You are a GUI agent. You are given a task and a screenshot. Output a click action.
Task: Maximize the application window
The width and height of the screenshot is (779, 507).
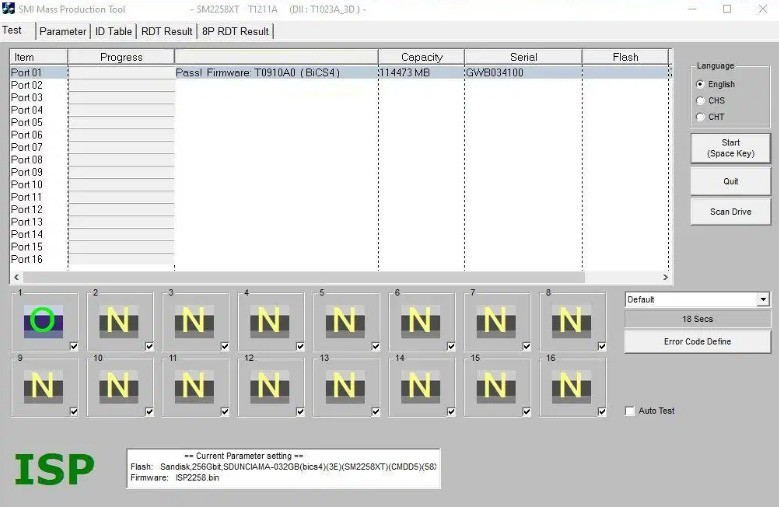click(727, 9)
